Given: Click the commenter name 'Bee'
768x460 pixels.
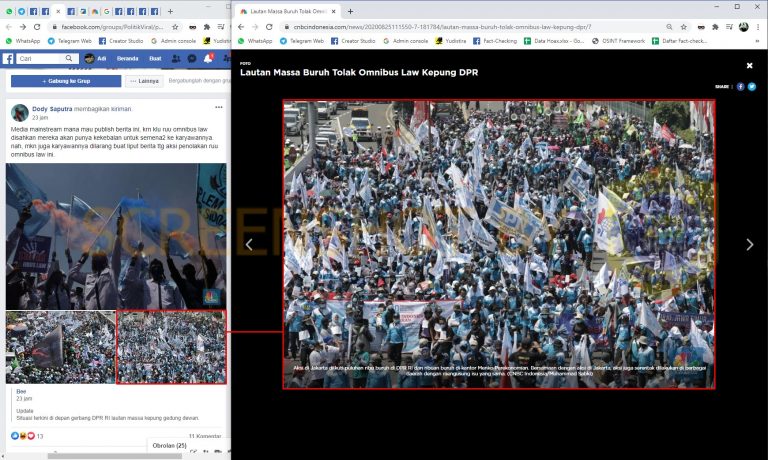Looking at the screenshot, I should 21,391.
